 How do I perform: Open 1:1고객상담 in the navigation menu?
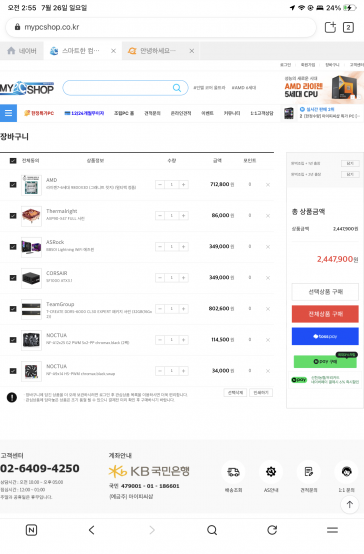(262, 113)
